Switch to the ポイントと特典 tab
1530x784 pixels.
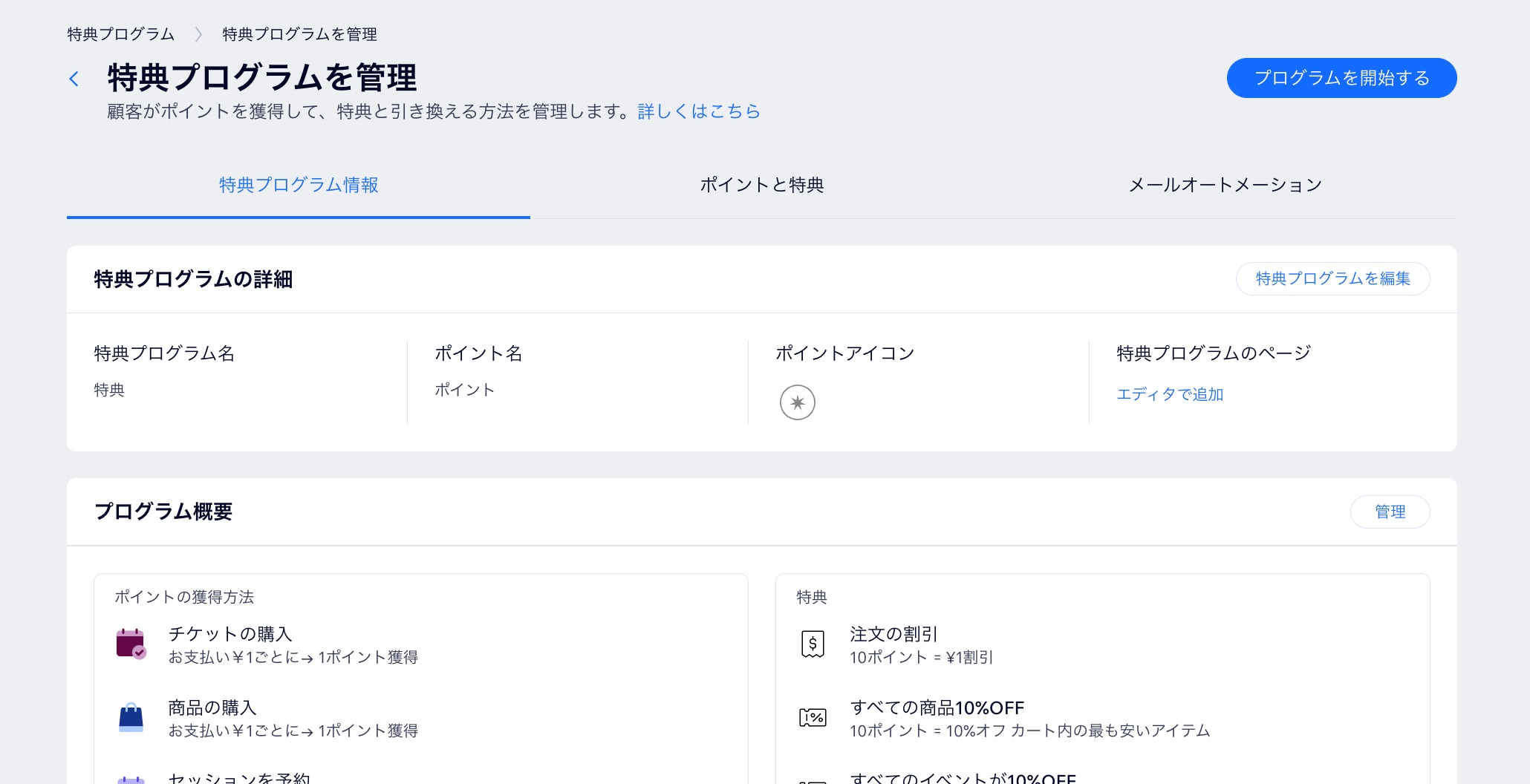762,185
